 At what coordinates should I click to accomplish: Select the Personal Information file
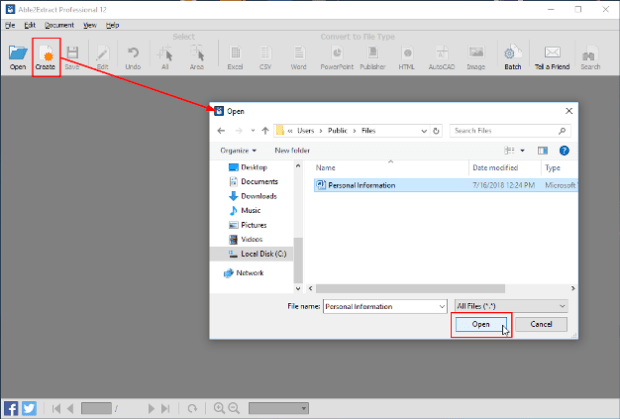(446, 185)
